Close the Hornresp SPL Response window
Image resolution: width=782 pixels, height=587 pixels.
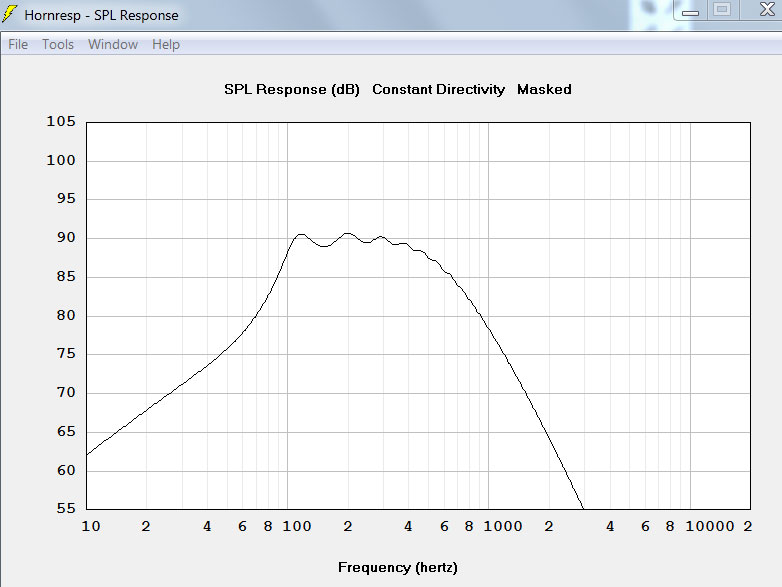point(766,10)
